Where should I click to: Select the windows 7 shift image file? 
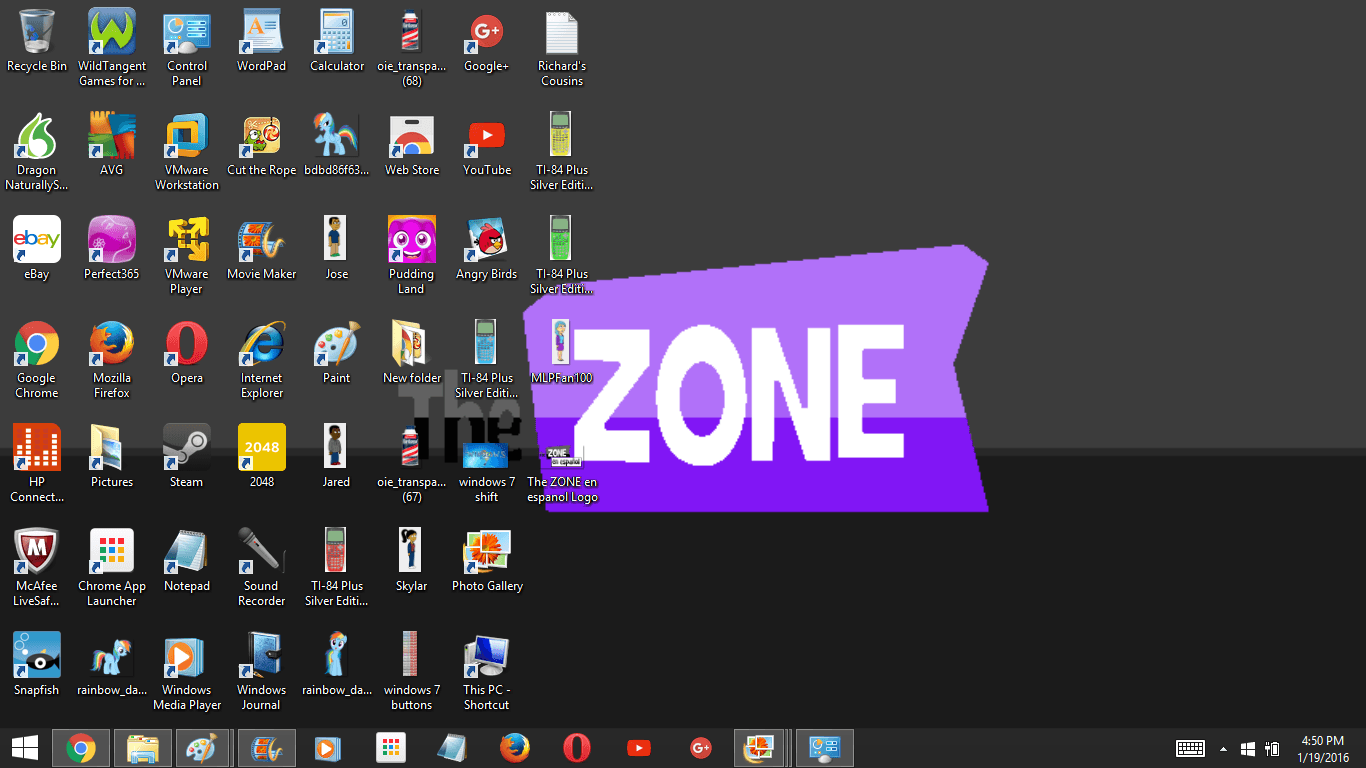(x=487, y=471)
